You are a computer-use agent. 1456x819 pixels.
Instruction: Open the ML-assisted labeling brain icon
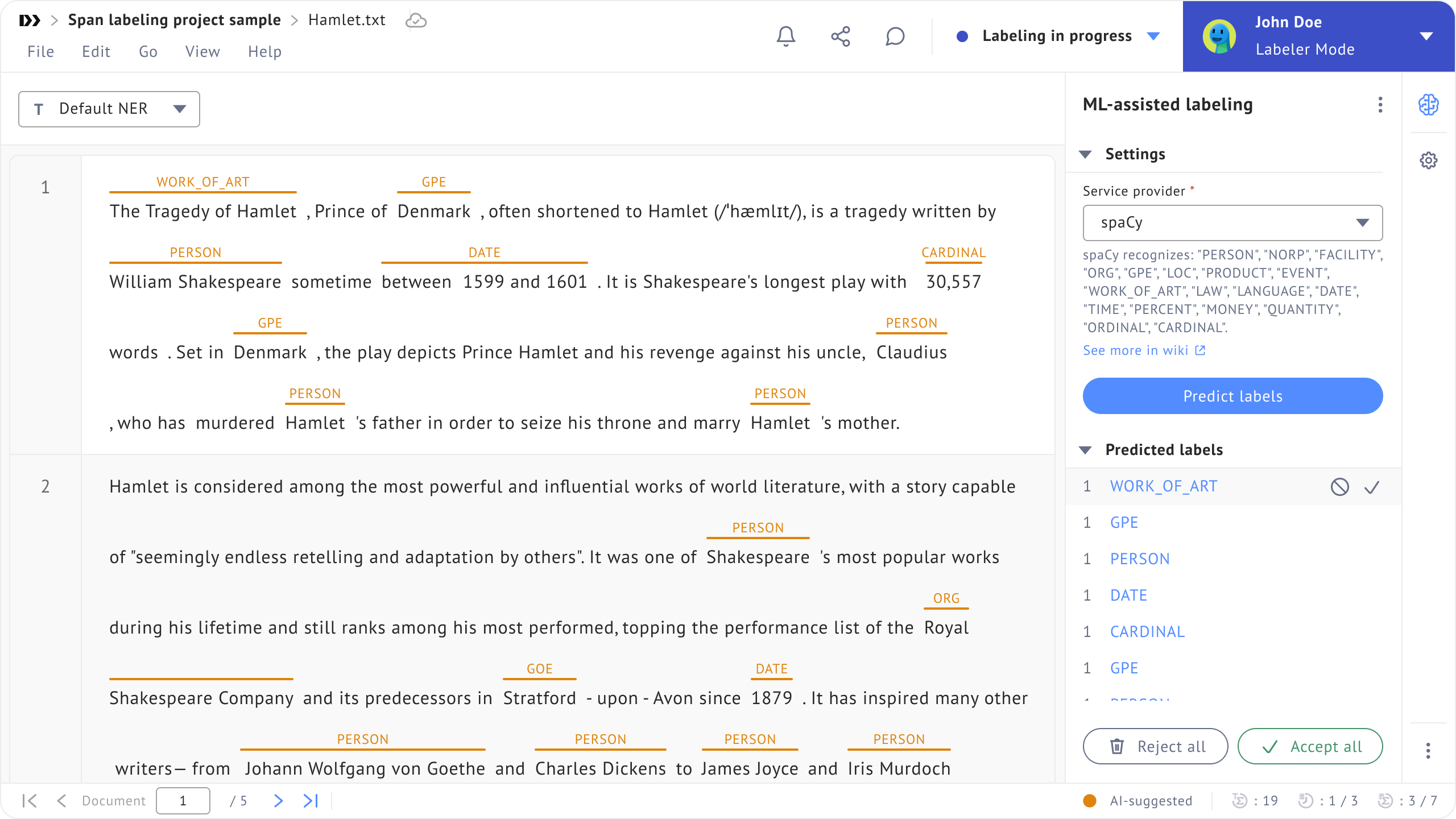(x=1428, y=105)
